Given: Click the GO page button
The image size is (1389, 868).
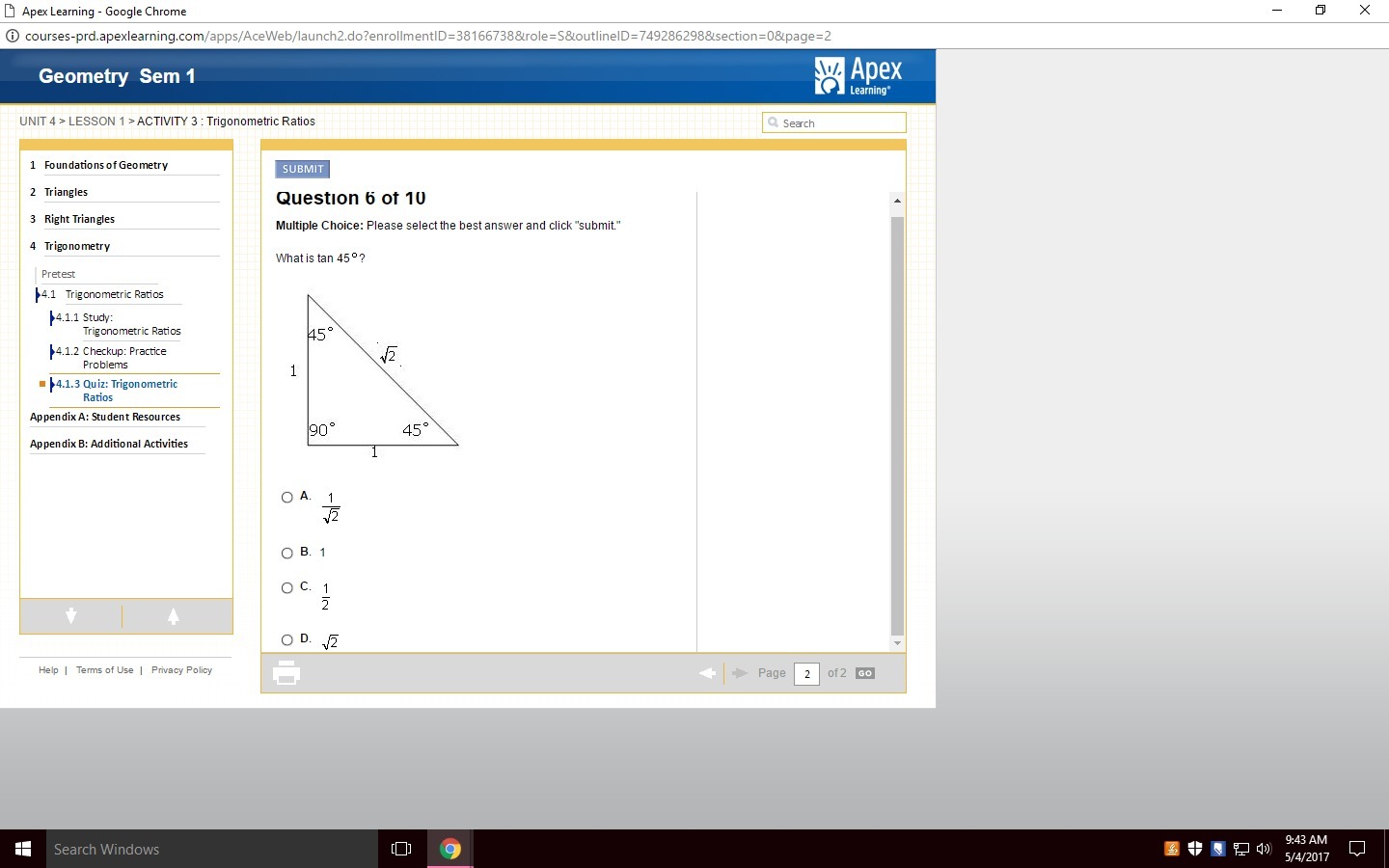Looking at the screenshot, I should [865, 673].
